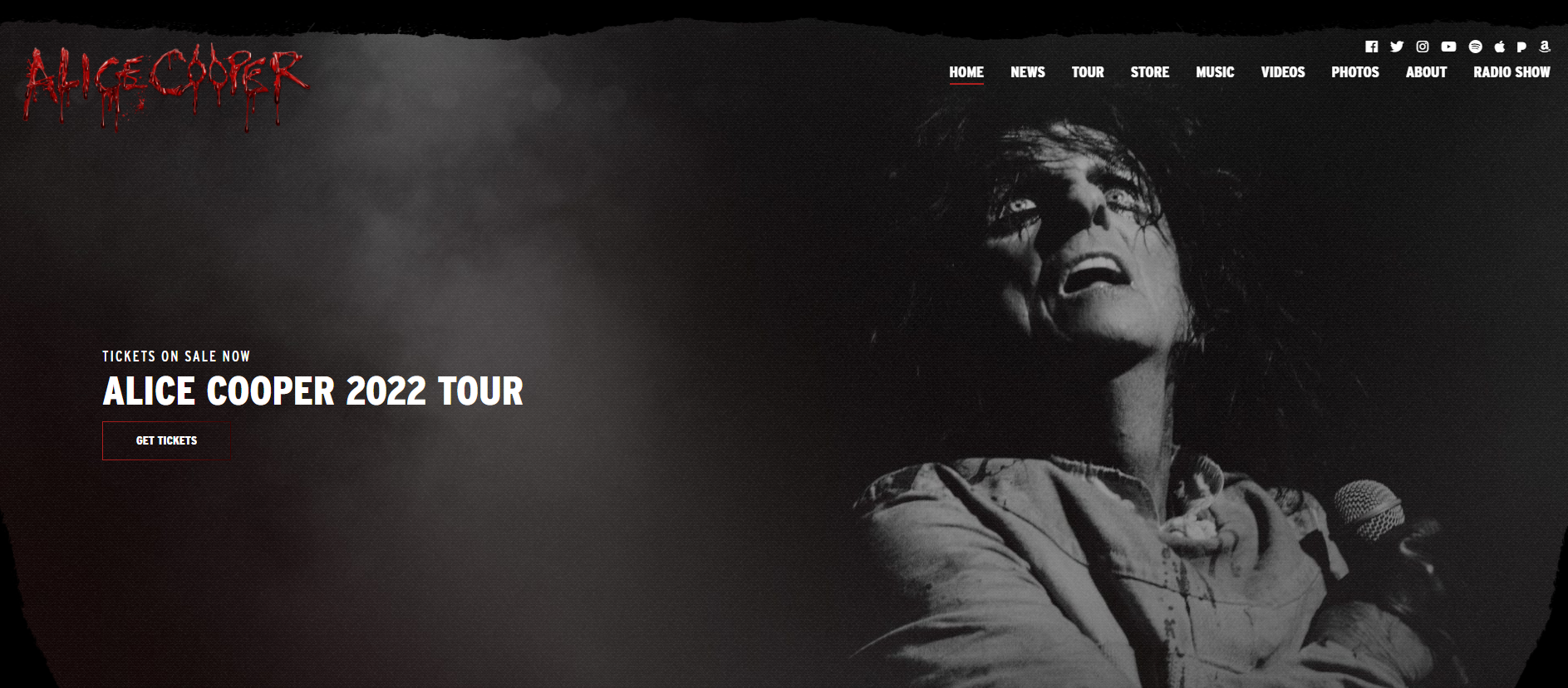Image resolution: width=1568 pixels, height=688 pixels.
Task: Open the VIDEOS navigation item
Action: tap(1283, 72)
